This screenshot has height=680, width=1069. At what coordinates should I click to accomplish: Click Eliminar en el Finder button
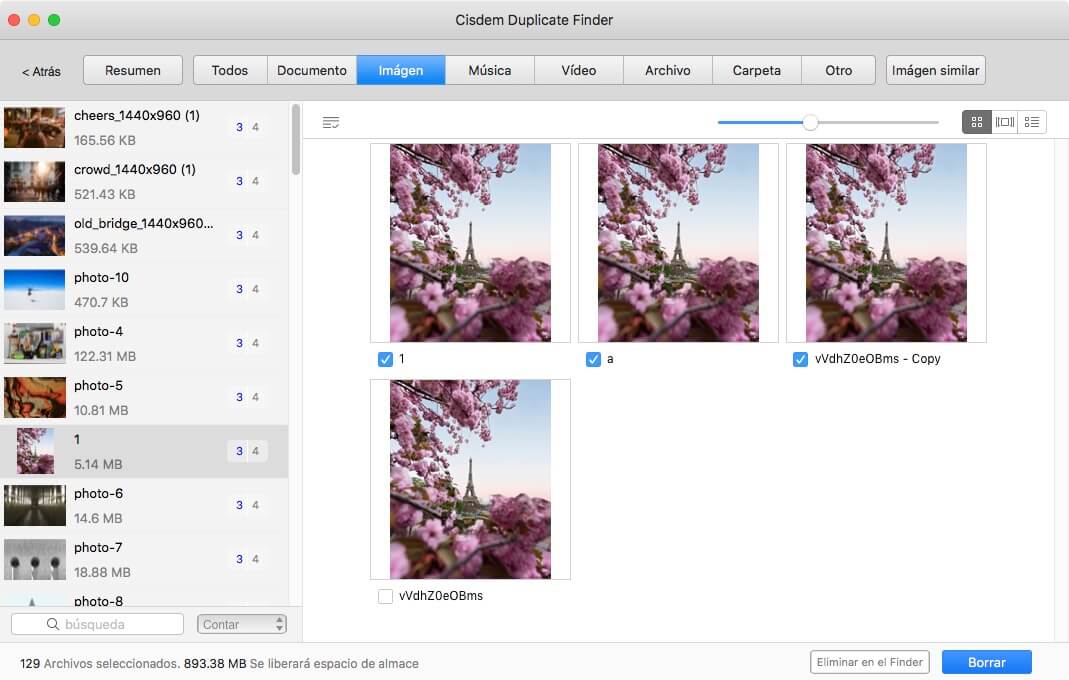coord(869,662)
